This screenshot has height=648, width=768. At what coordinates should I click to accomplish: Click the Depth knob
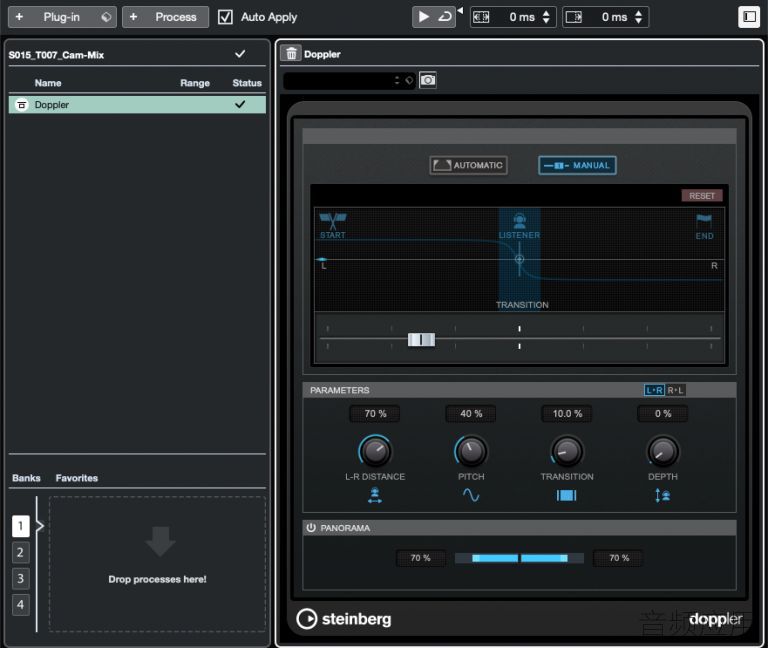pos(663,451)
